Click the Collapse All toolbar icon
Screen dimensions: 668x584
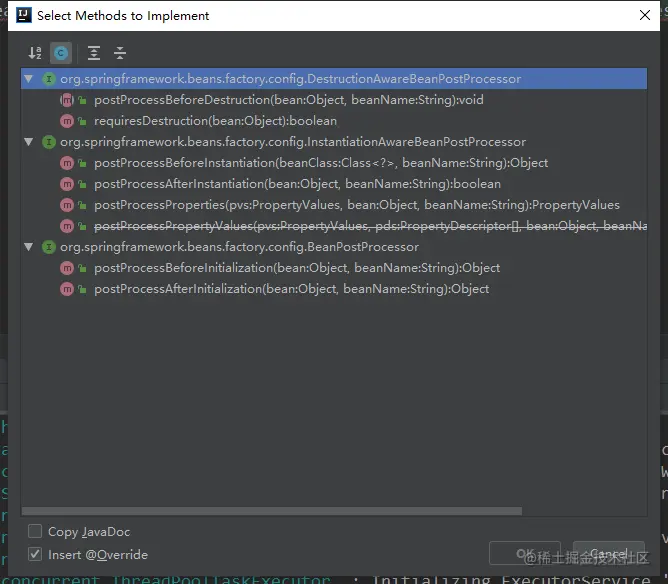point(120,53)
